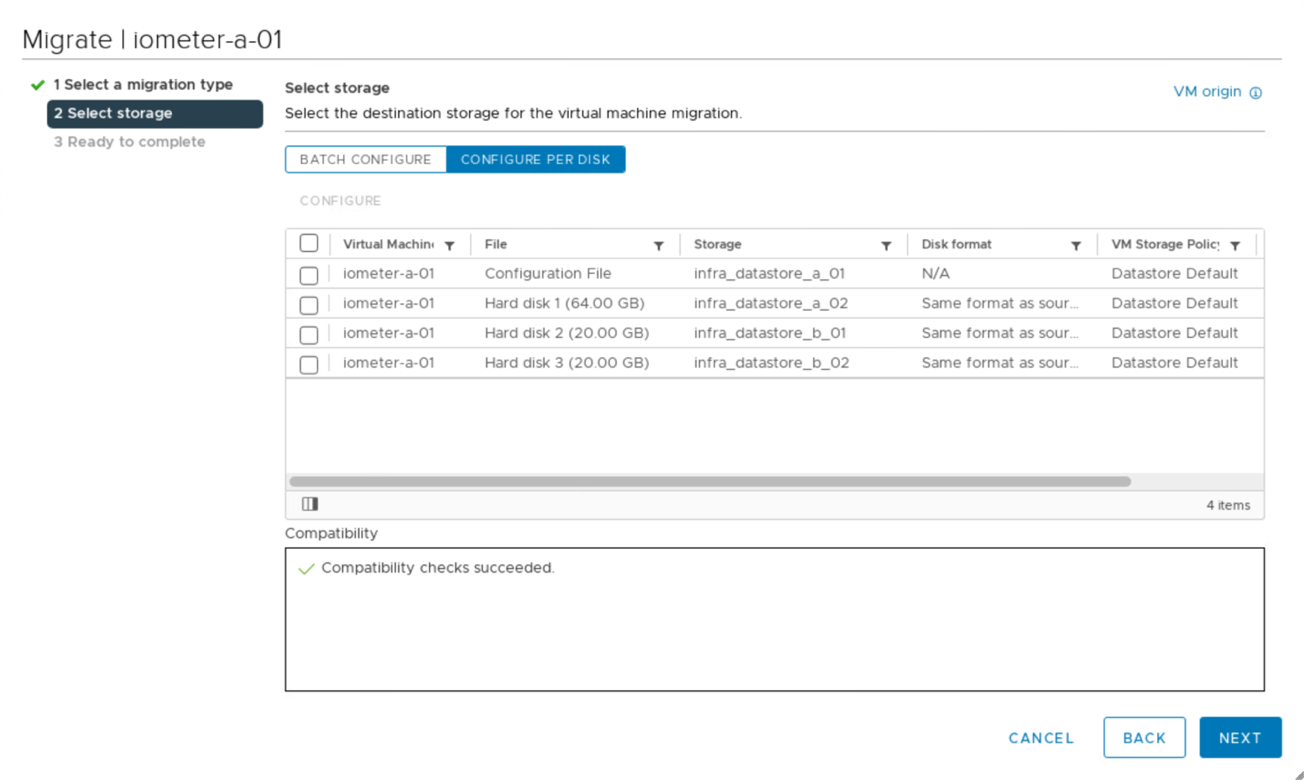Enable the Hard disk 3 row checkbox
Image resolution: width=1304 pixels, height=780 pixels.
coord(309,364)
